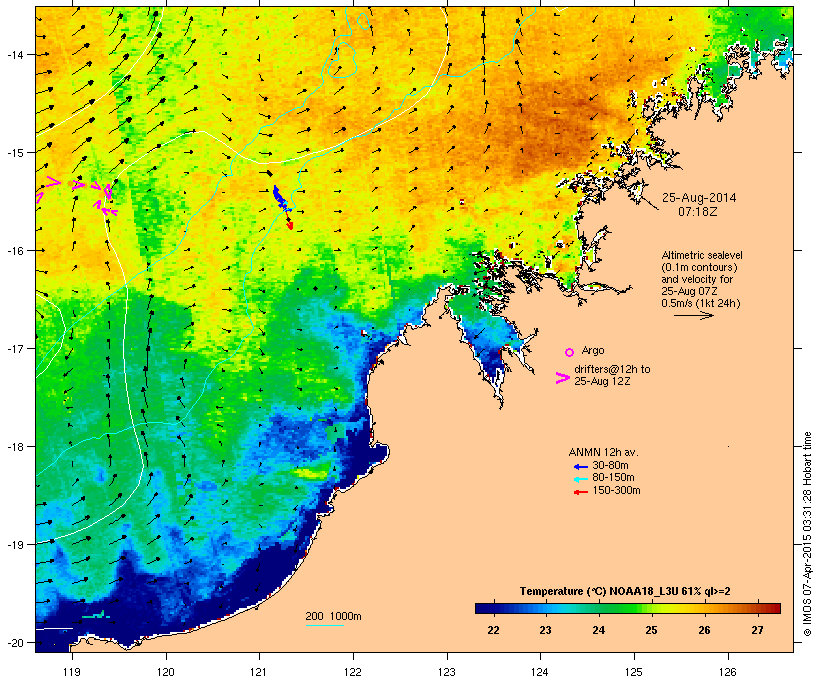The width and height of the screenshot is (820, 680).
Task: Click the cyan depth contour legend line
Action: point(325,626)
